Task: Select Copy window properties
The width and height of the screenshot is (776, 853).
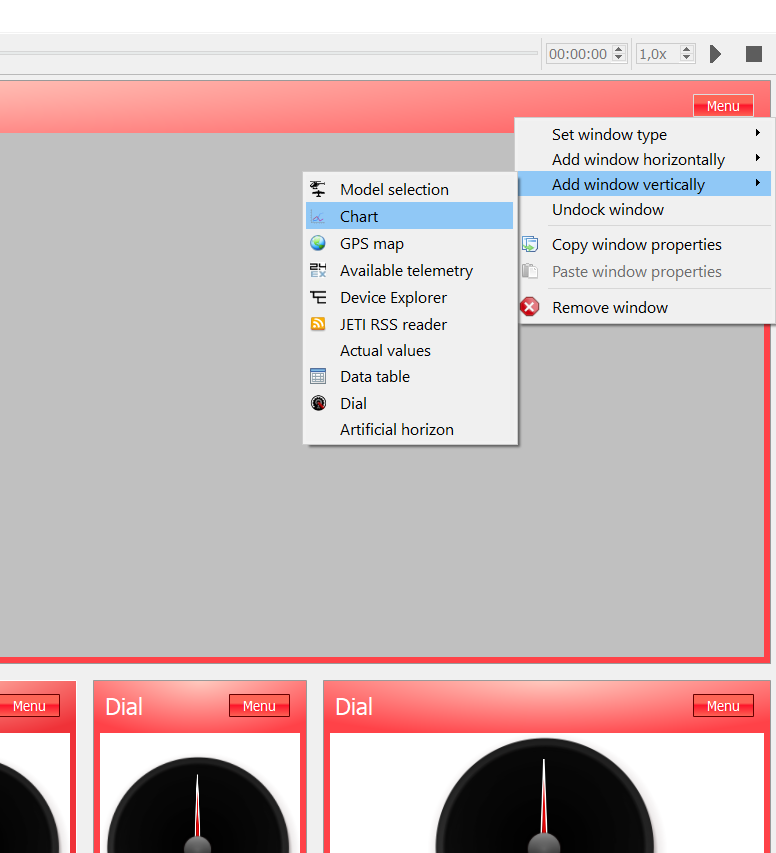Action: coord(644,244)
